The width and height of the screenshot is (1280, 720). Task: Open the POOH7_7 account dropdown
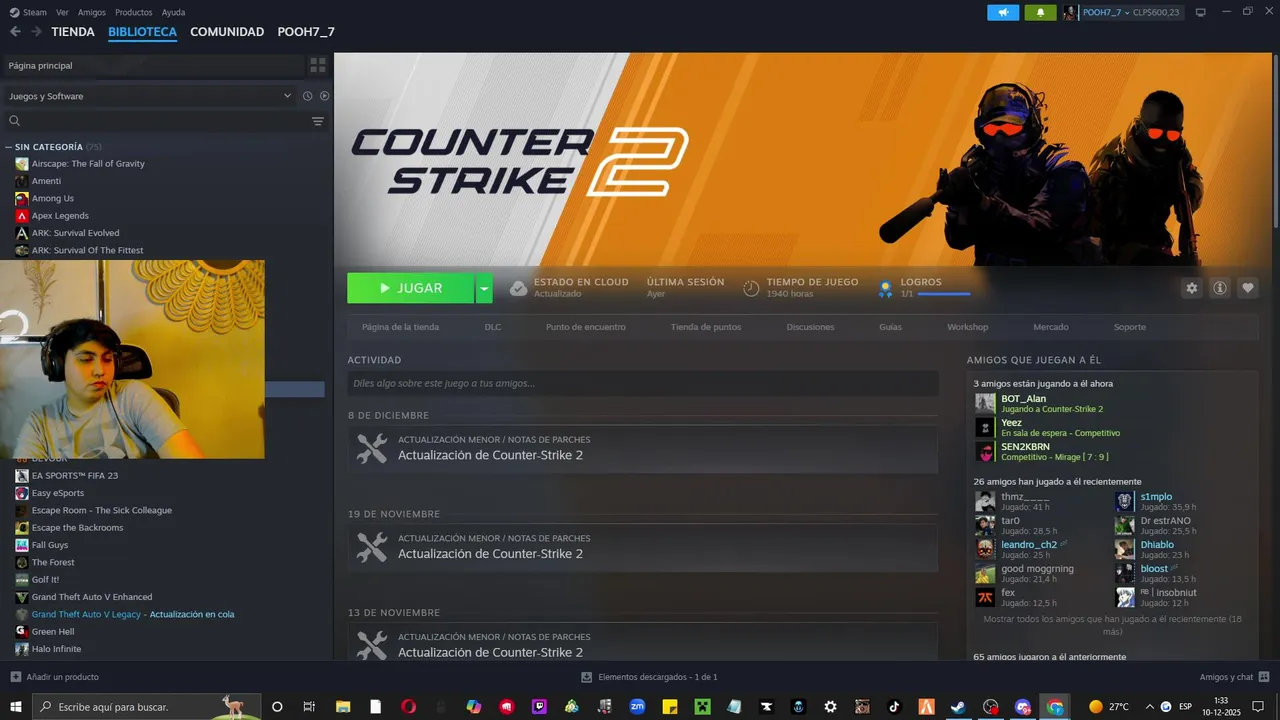click(1108, 12)
